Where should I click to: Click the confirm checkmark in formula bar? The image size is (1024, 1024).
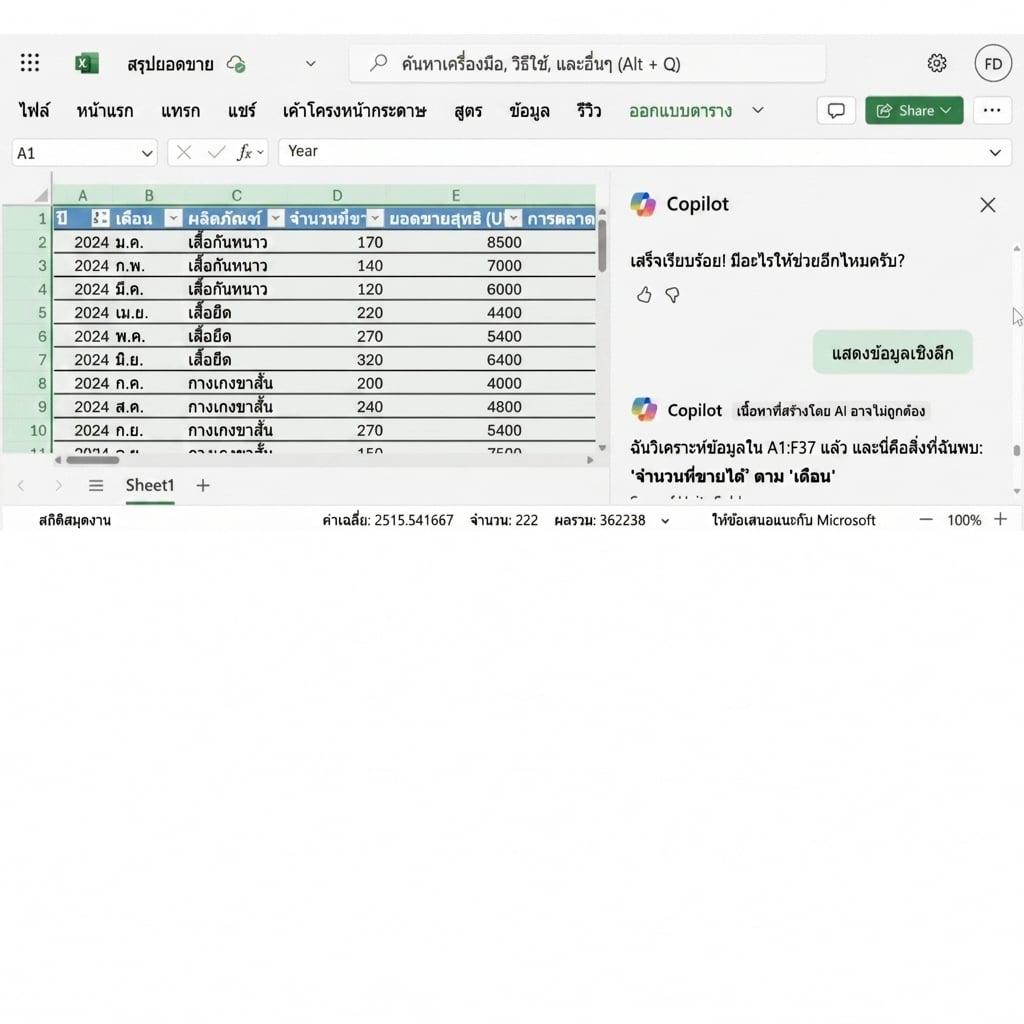pyautogui.click(x=216, y=153)
